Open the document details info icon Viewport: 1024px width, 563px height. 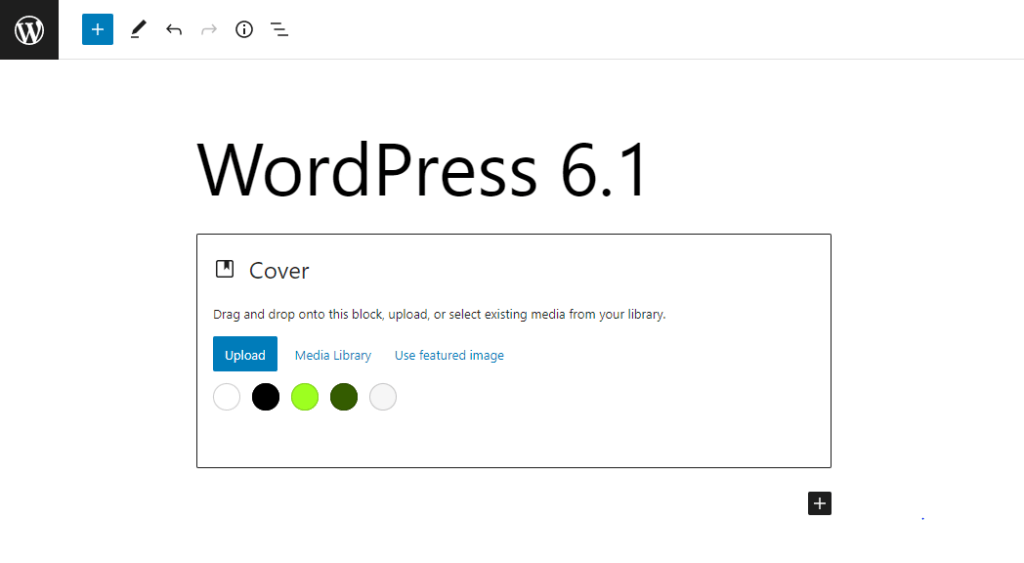tap(244, 29)
